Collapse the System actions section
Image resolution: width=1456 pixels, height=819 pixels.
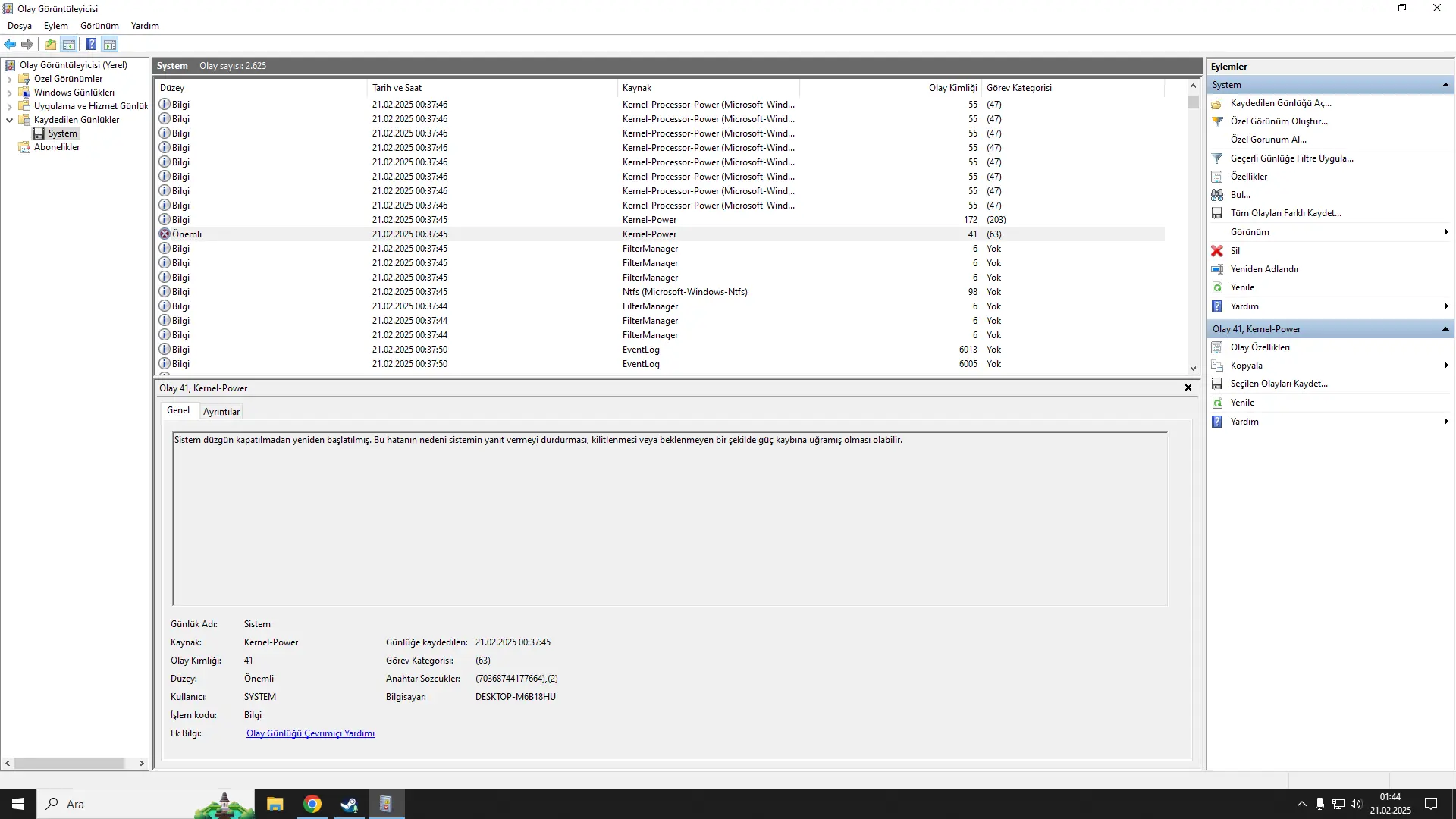pos(1445,85)
